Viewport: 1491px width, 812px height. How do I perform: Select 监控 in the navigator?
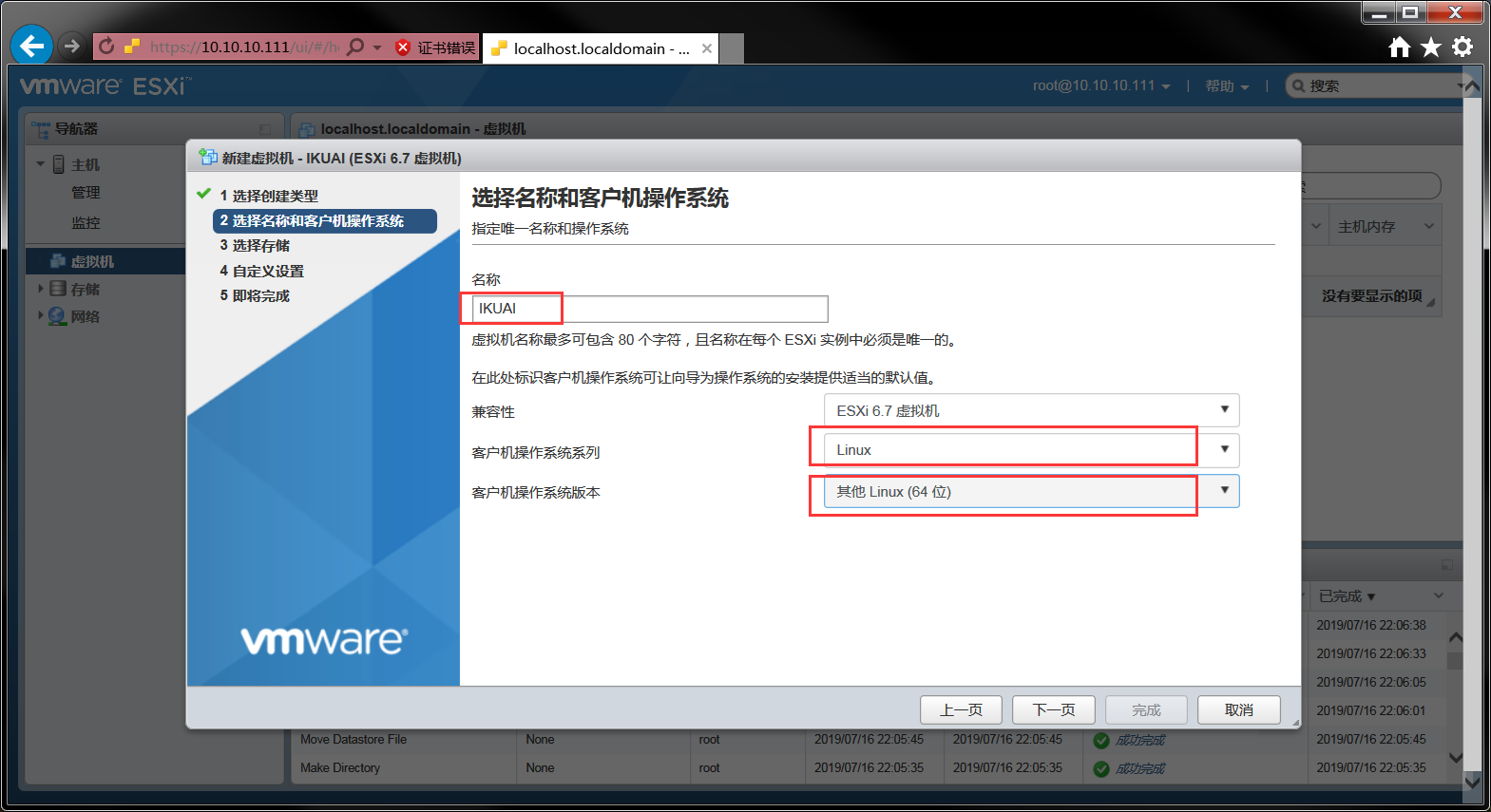coord(86,223)
